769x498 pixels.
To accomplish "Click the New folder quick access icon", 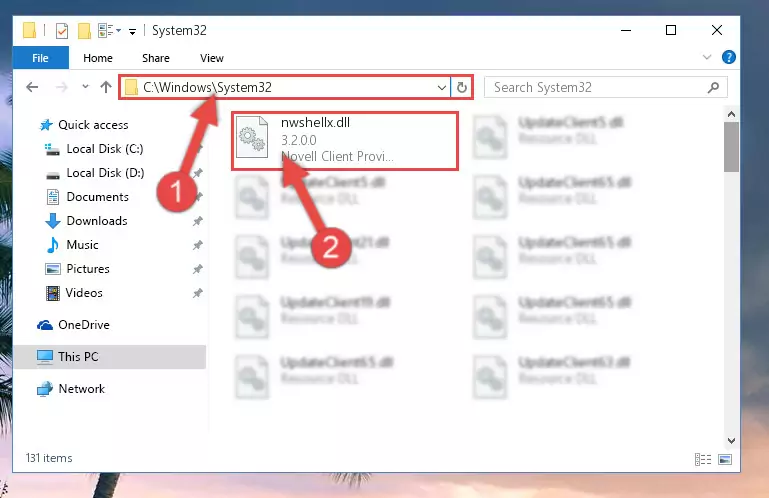I will point(84,31).
